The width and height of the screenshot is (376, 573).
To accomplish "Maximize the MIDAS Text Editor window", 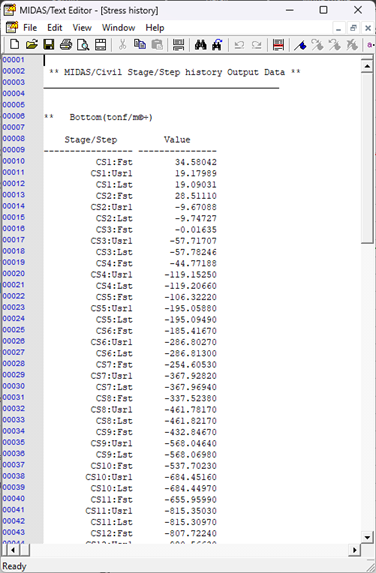I will (x=323, y=10).
